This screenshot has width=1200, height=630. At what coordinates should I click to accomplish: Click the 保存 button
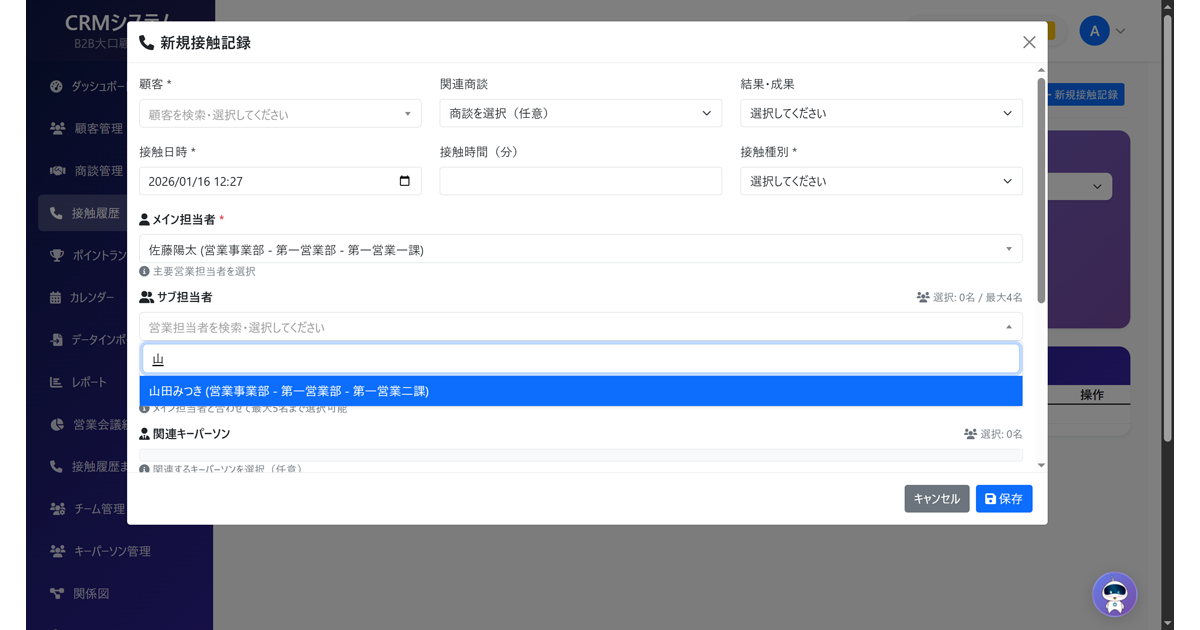click(x=1003, y=499)
